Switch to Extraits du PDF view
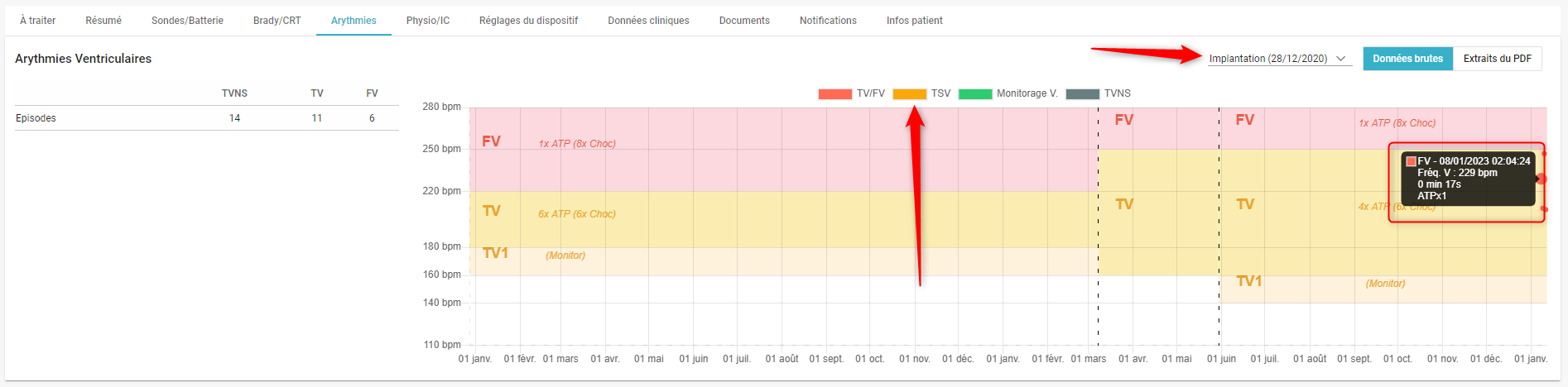Image resolution: width=1568 pixels, height=387 pixels. (1497, 59)
